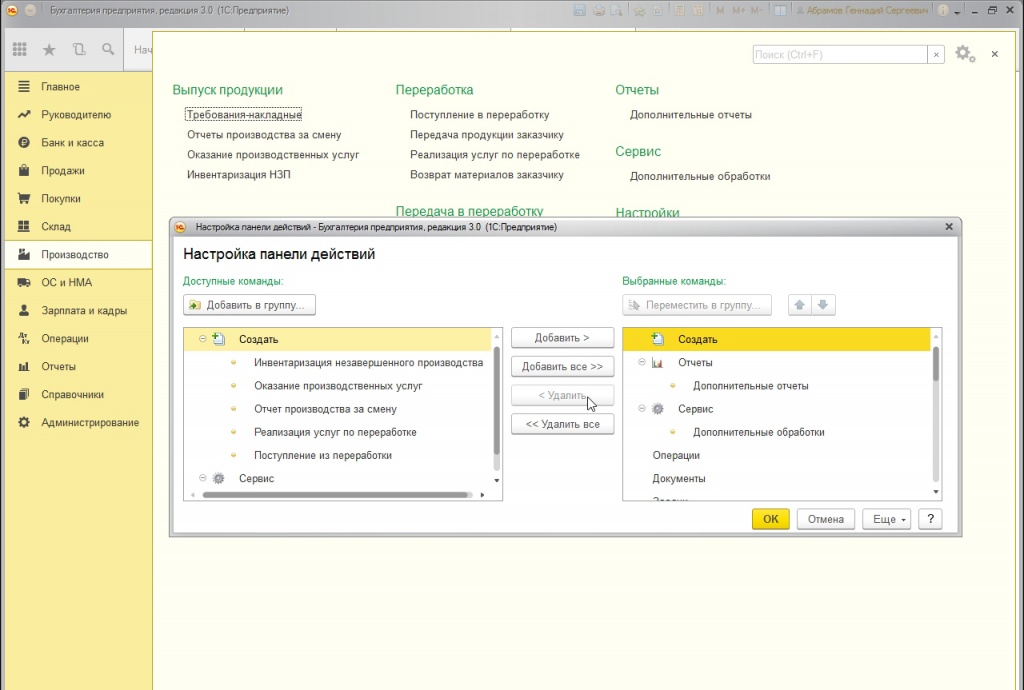Click the Print icon in title bar
This screenshot has height=690, width=1024.
tap(598, 10)
